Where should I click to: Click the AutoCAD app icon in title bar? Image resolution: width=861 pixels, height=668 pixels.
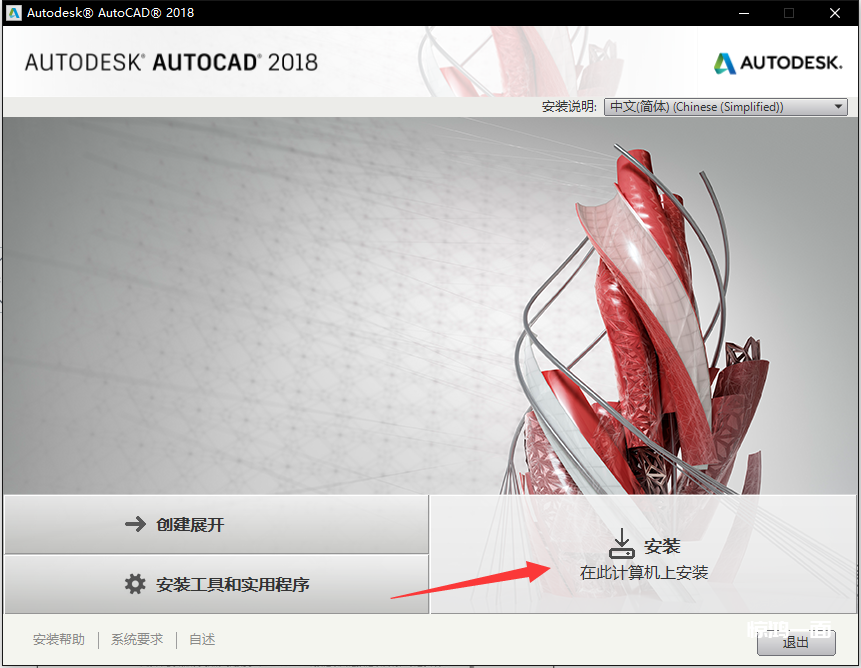tap(13, 13)
